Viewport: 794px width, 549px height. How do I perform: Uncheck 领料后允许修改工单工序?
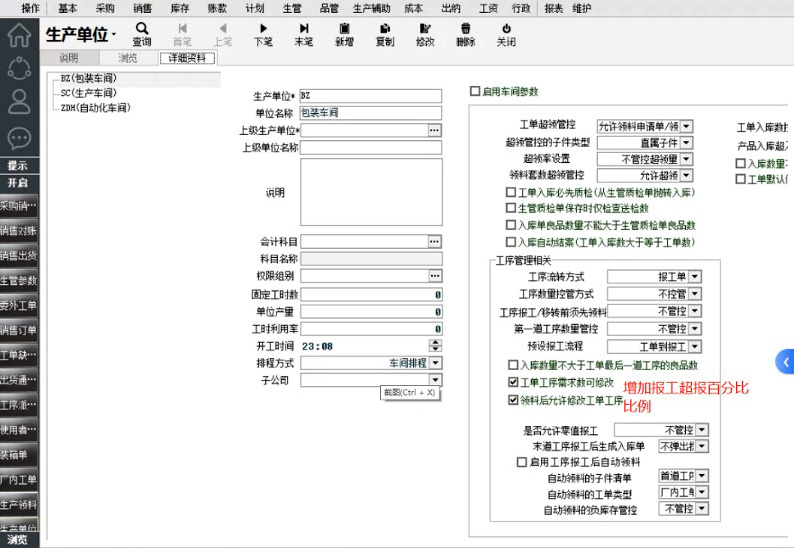pyautogui.click(x=513, y=400)
